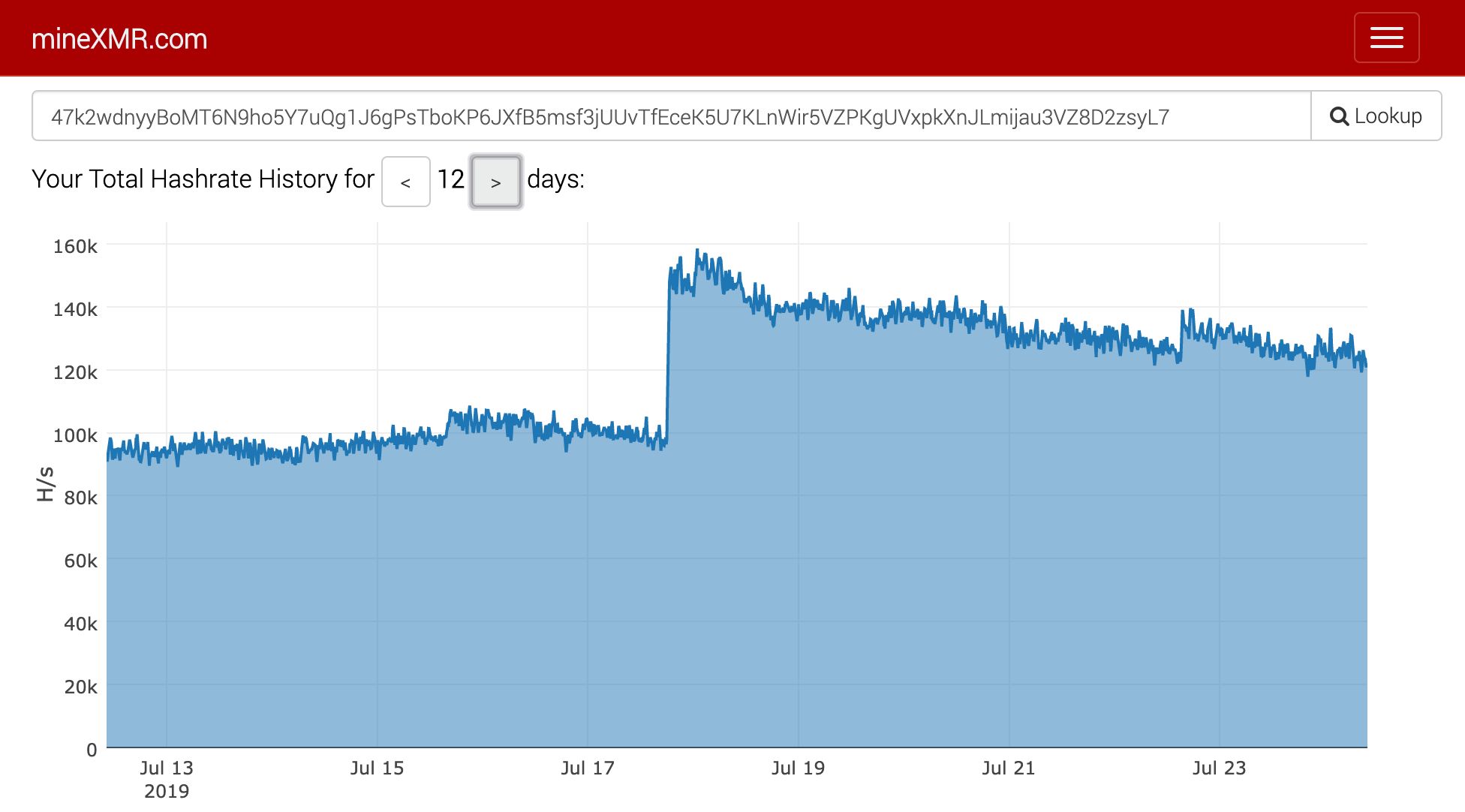Select the Jul 21 date label
The image size is (1465, 812).
[1008, 768]
